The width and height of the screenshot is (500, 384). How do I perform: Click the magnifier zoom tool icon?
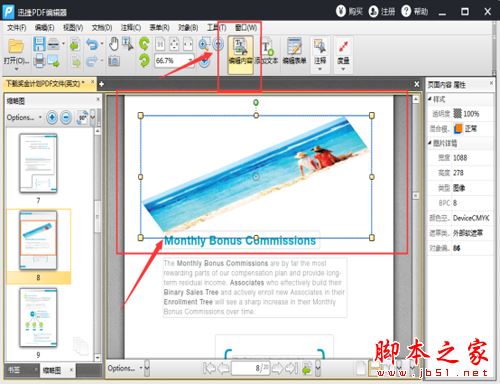tap(204, 44)
